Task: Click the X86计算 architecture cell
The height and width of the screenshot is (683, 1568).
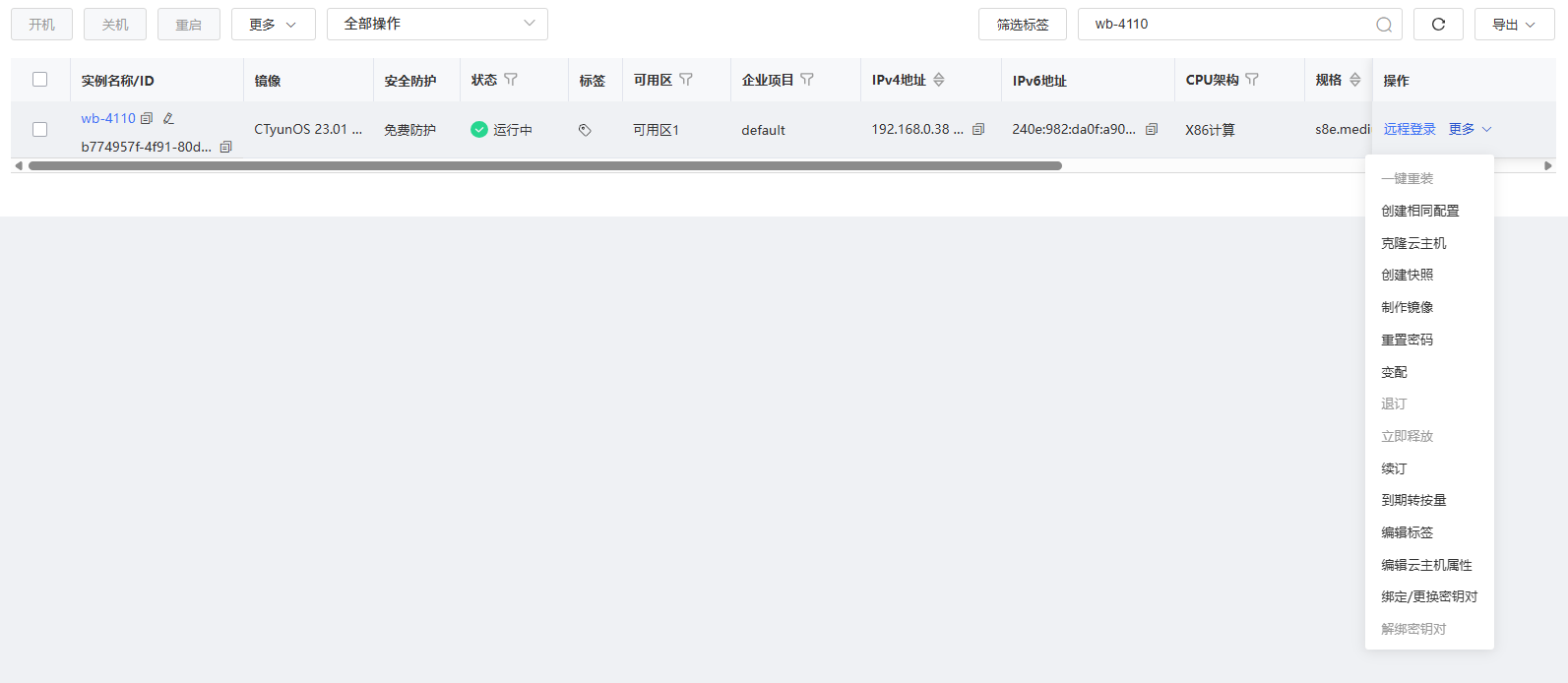Action: (1210, 130)
